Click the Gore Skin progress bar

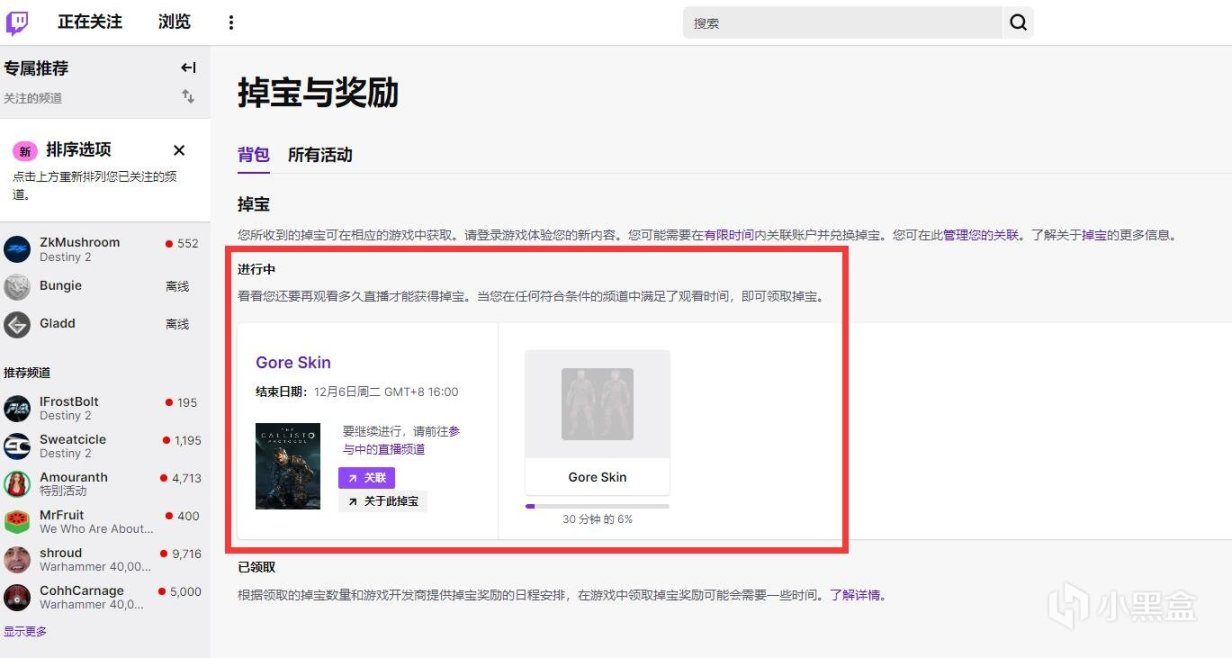pyautogui.click(x=597, y=506)
